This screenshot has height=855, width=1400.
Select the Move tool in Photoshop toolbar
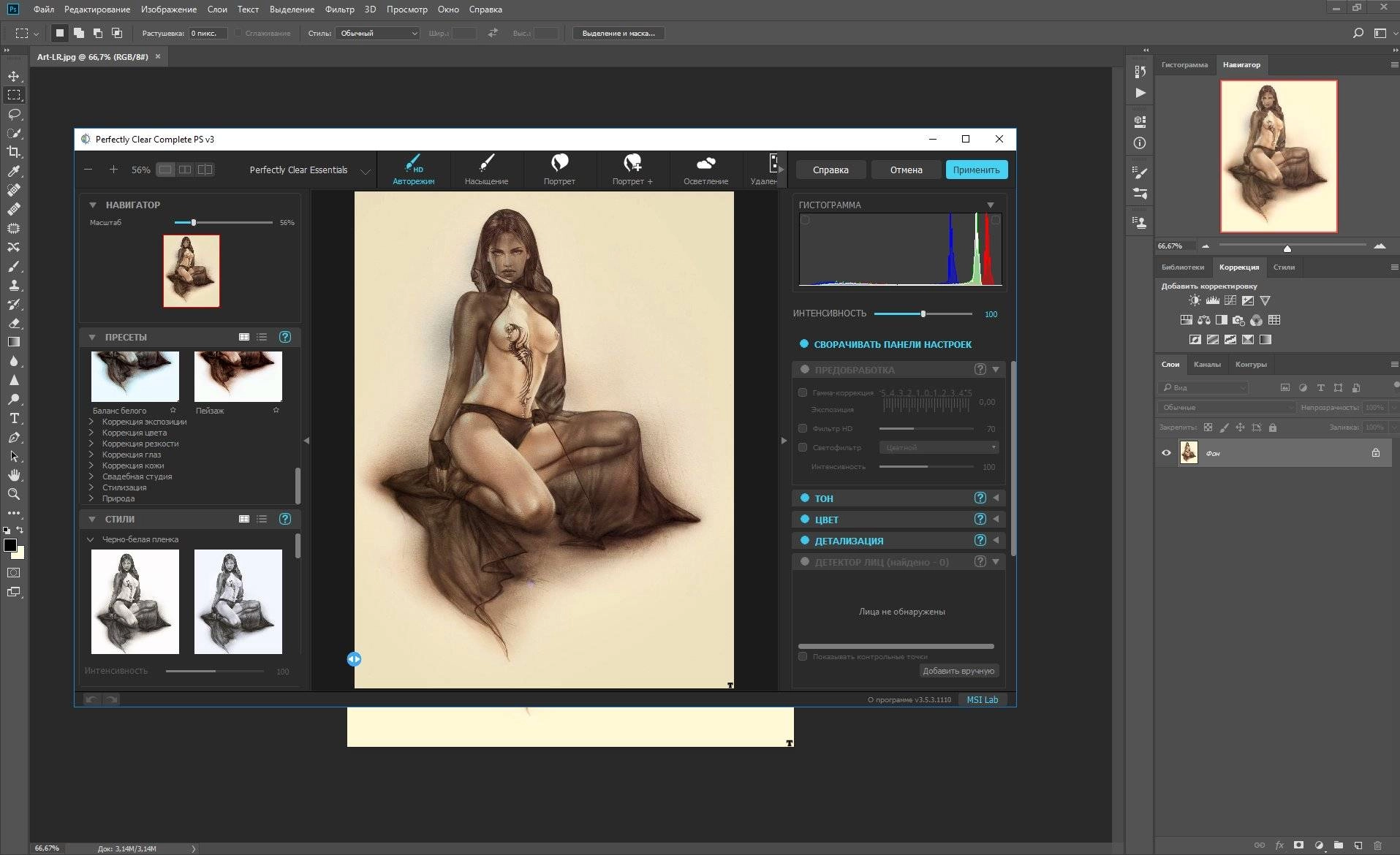14,76
